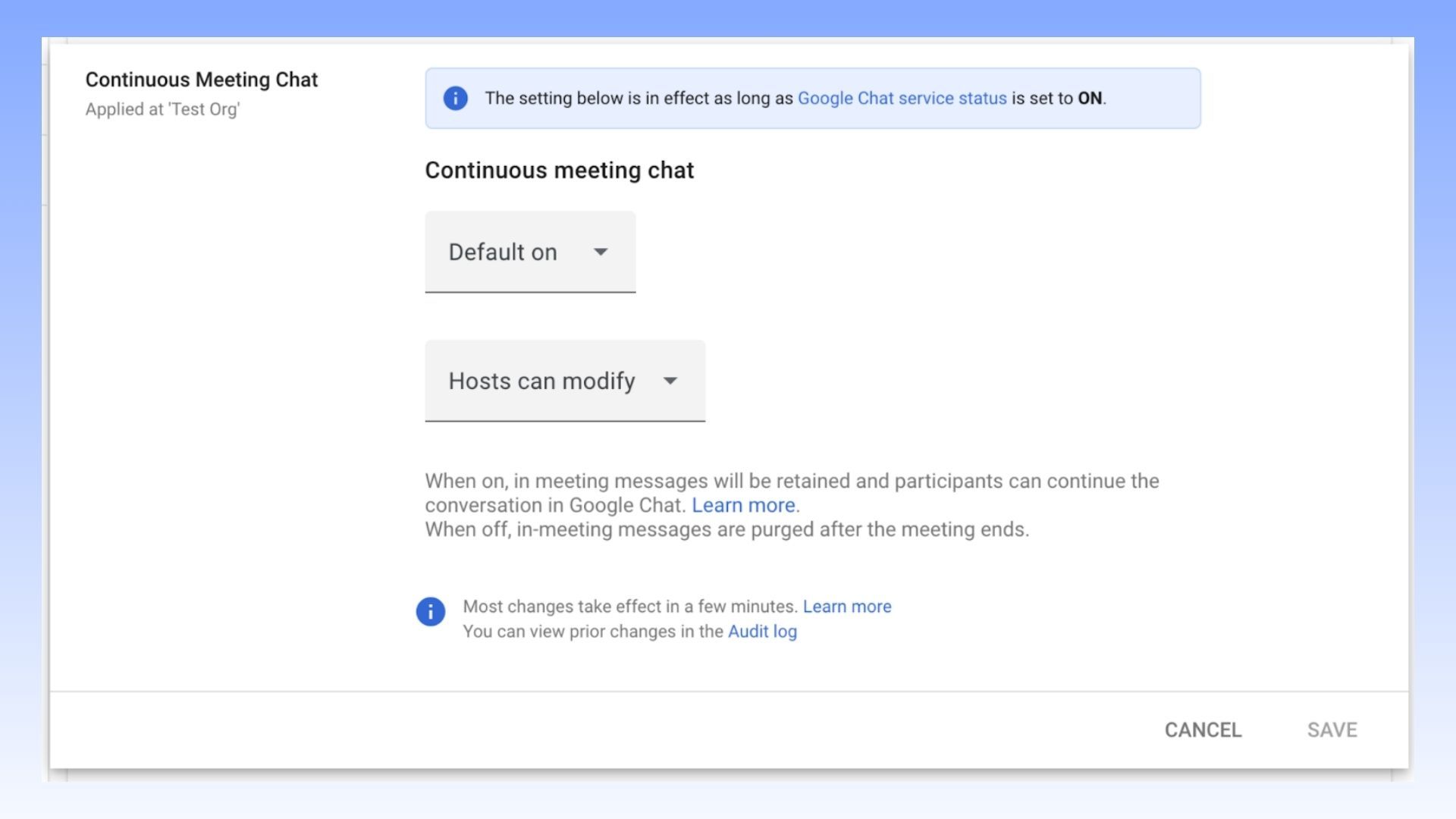Click the info icon in the blue banner
This screenshot has width=1456, height=819.
(455, 98)
